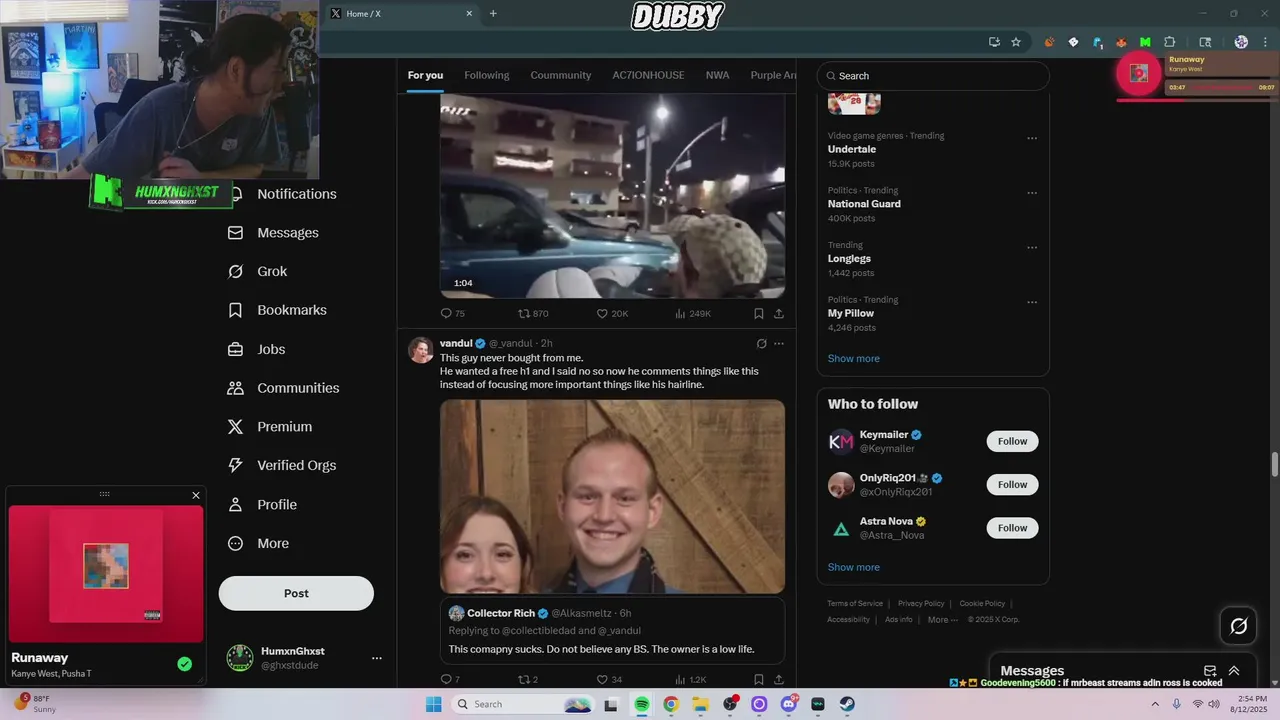Open options for the Undertale trend
This screenshot has height=720, width=1280.
[1032, 139]
